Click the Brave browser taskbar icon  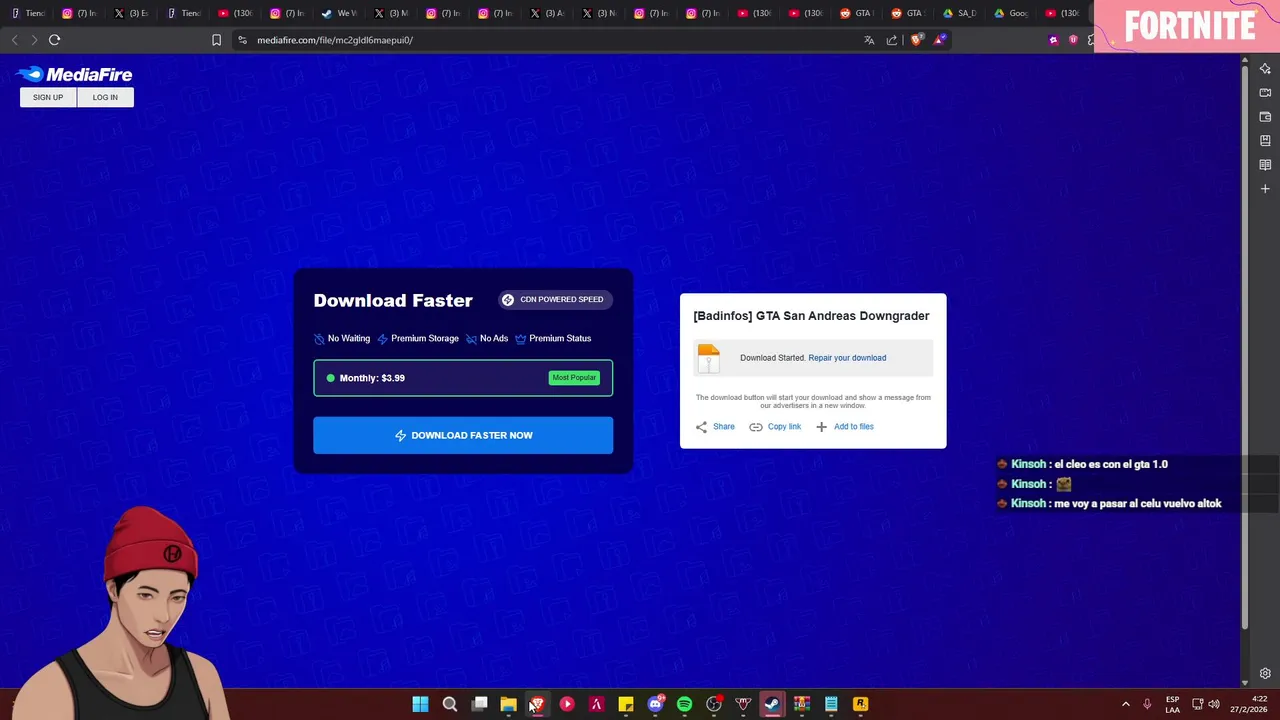[x=538, y=704]
